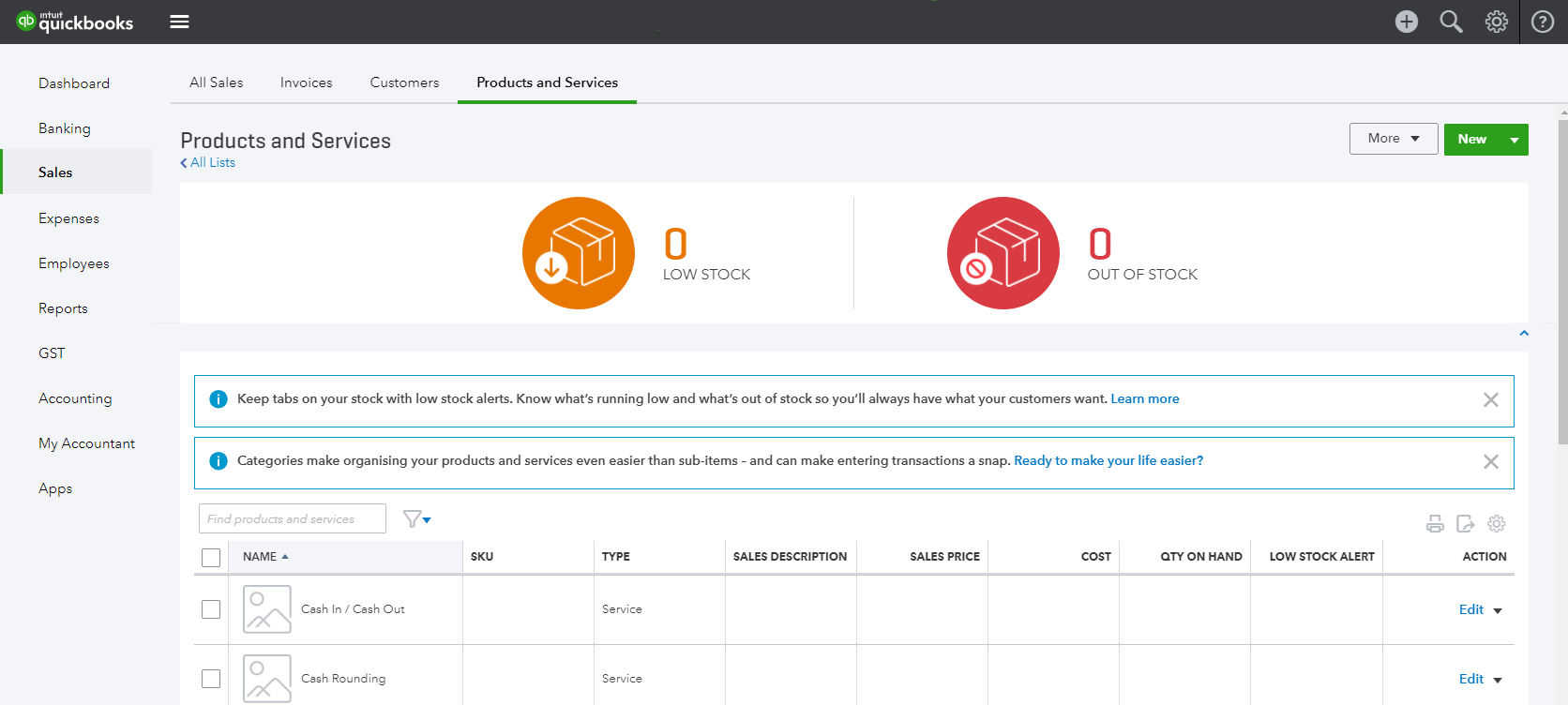The image size is (1568, 705).
Task: Open Edit dropdown arrow for Cash In / Cash Out
Action: tap(1498, 610)
